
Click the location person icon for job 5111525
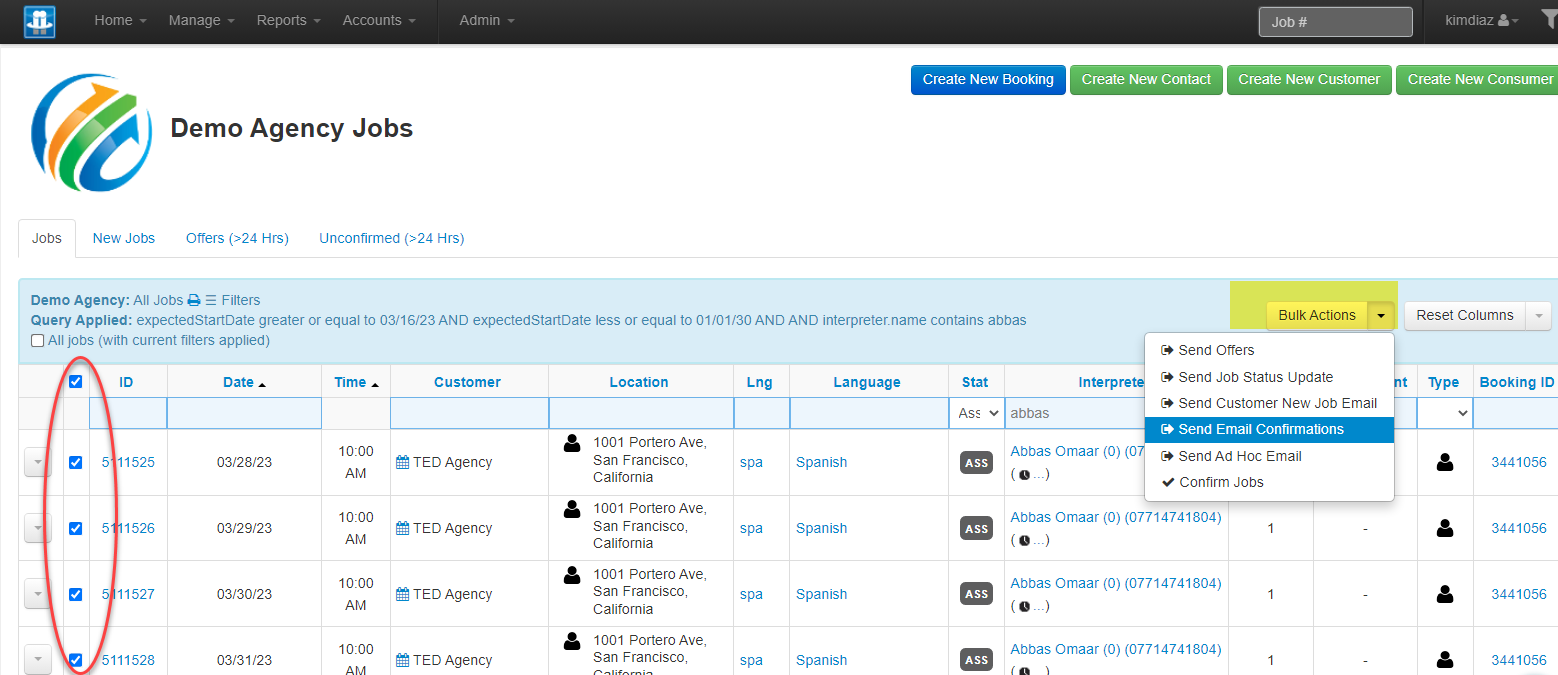tap(572, 443)
